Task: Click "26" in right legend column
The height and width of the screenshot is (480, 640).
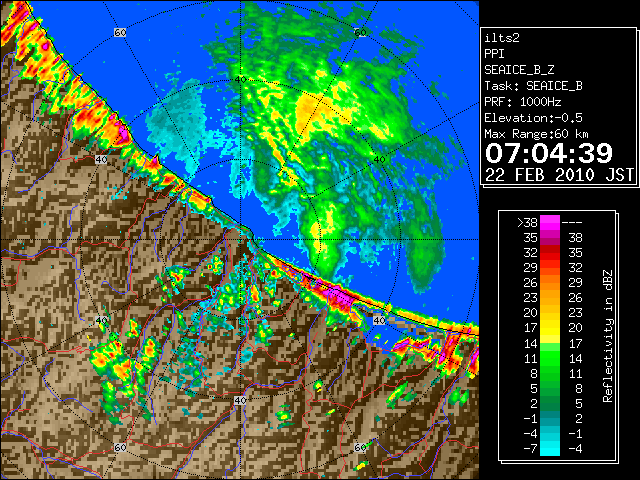Action: 576,298
